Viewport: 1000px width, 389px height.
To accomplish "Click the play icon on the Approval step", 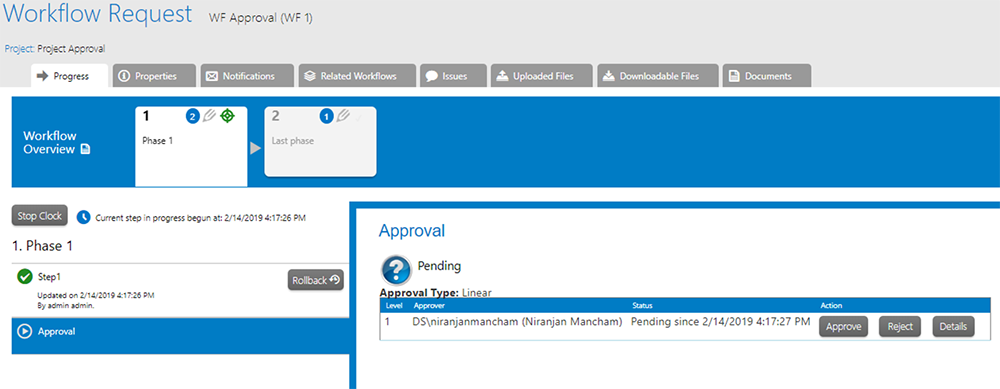I will (x=25, y=332).
